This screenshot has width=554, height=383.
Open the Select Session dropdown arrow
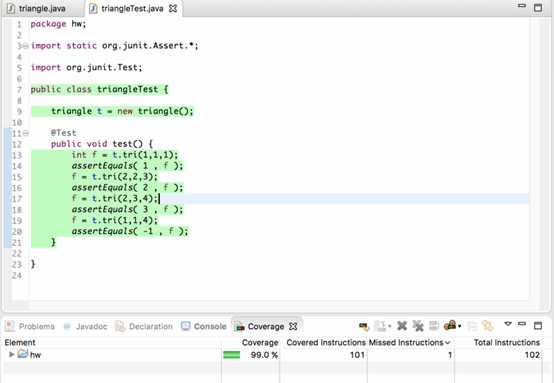[x=460, y=326]
